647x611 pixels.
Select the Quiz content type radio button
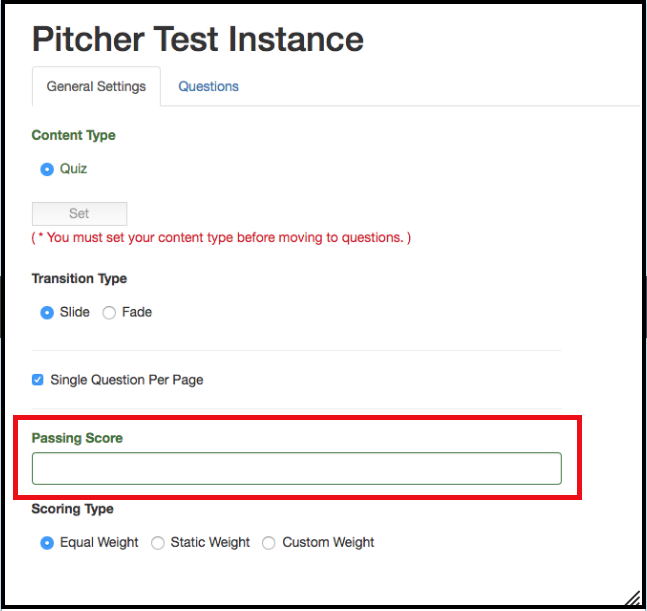coord(47,169)
